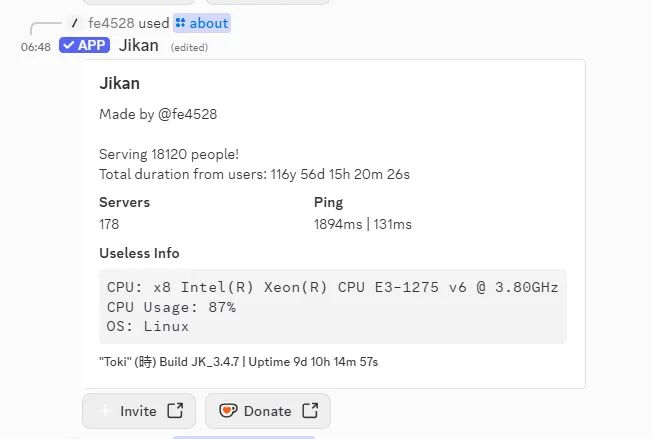
Task: Click the Jikan embed title
Action: point(119,83)
